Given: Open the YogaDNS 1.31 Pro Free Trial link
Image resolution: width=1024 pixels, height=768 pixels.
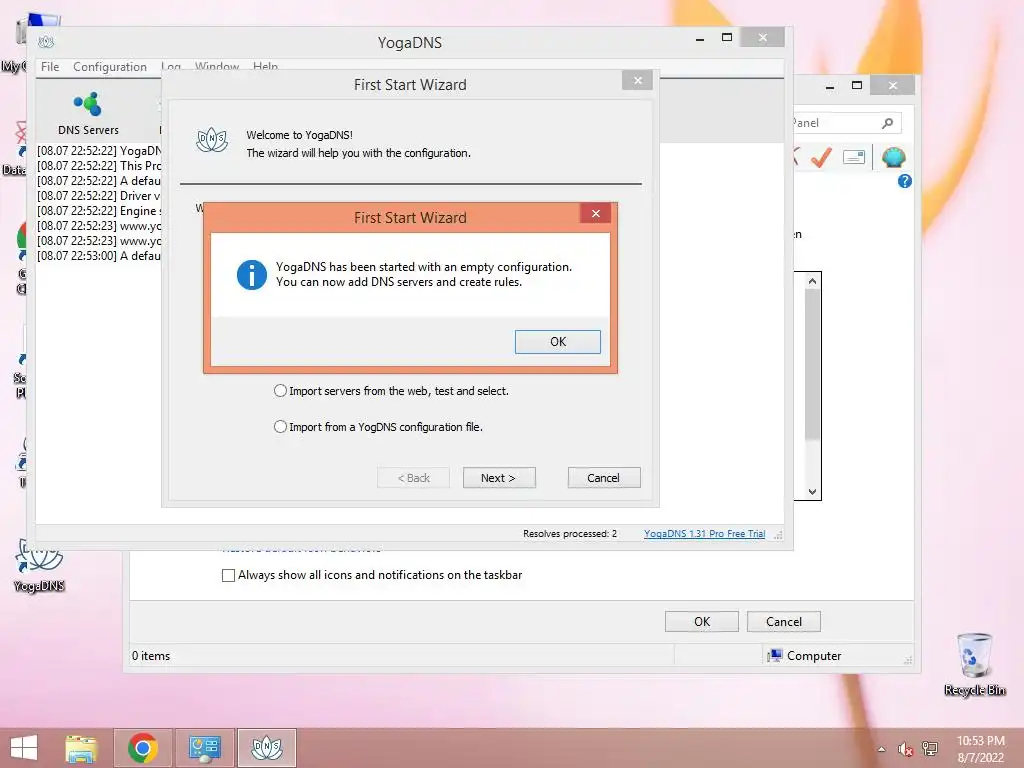Looking at the screenshot, I should [x=704, y=534].
